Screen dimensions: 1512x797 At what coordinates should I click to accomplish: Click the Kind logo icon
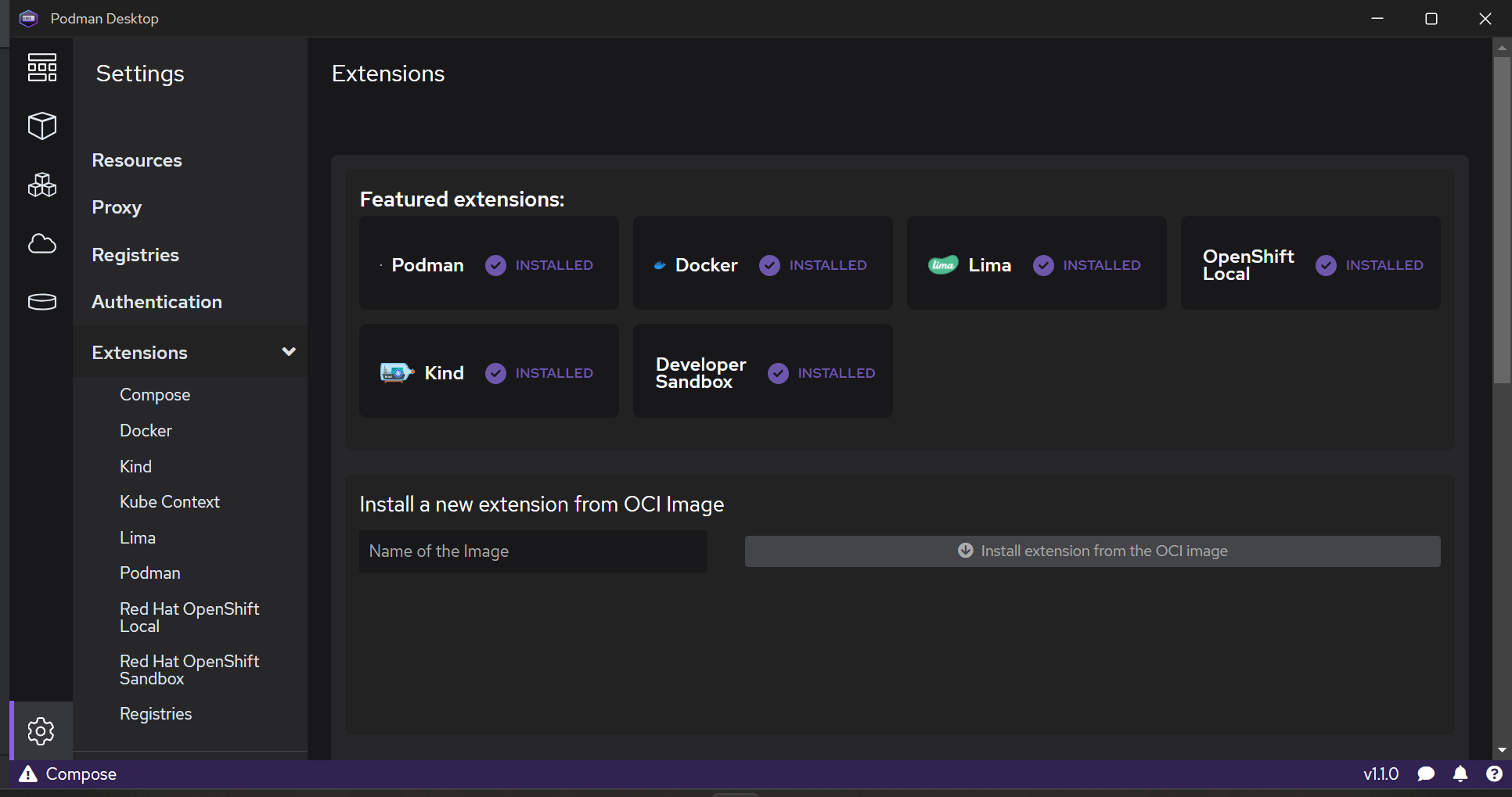(x=397, y=373)
